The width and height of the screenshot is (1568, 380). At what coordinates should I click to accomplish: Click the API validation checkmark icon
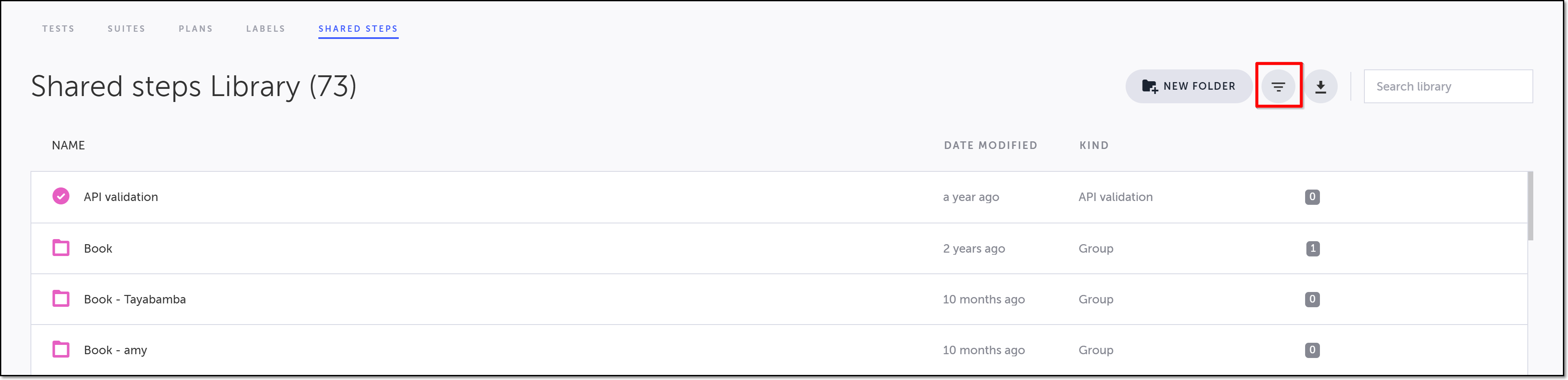pyautogui.click(x=61, y=196)
